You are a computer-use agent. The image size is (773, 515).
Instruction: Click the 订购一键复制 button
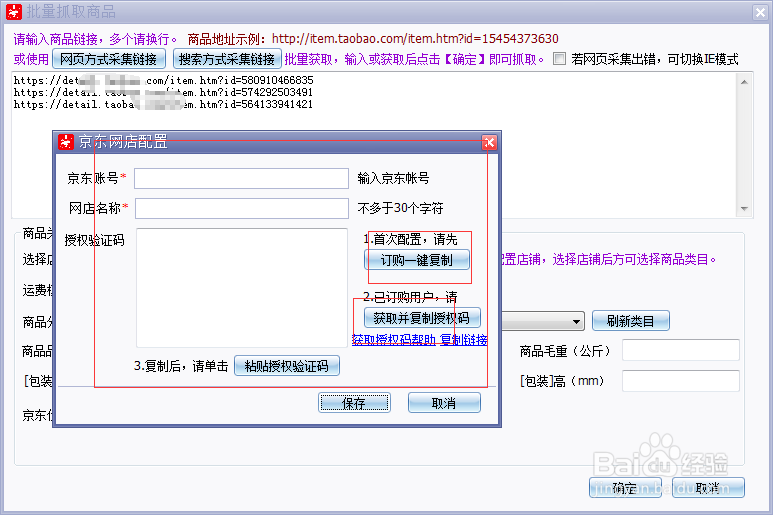point(417,260)
